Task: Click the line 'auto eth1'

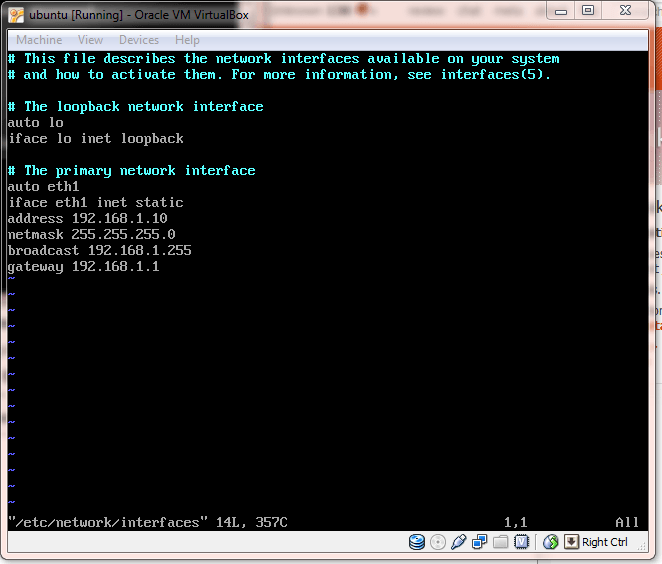Action: point(43,187)
